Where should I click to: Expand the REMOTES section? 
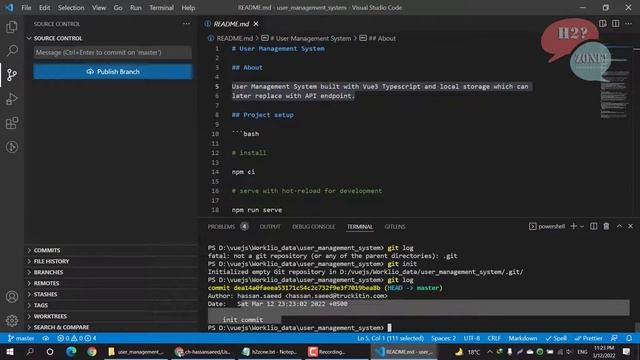coord(46,283)
